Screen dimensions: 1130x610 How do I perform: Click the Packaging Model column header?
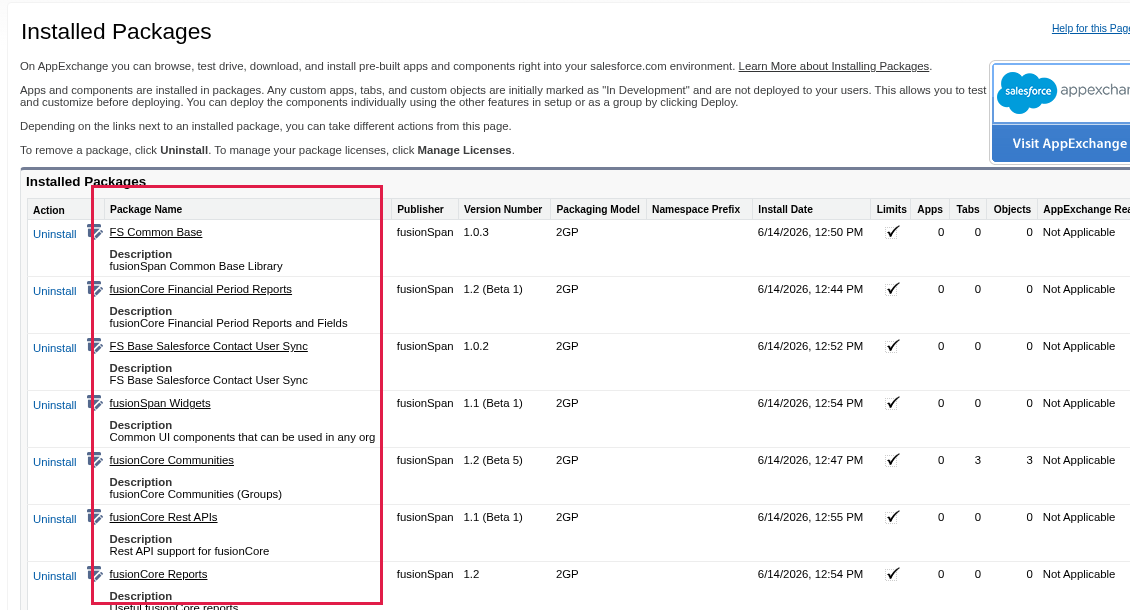pos(598,209)
